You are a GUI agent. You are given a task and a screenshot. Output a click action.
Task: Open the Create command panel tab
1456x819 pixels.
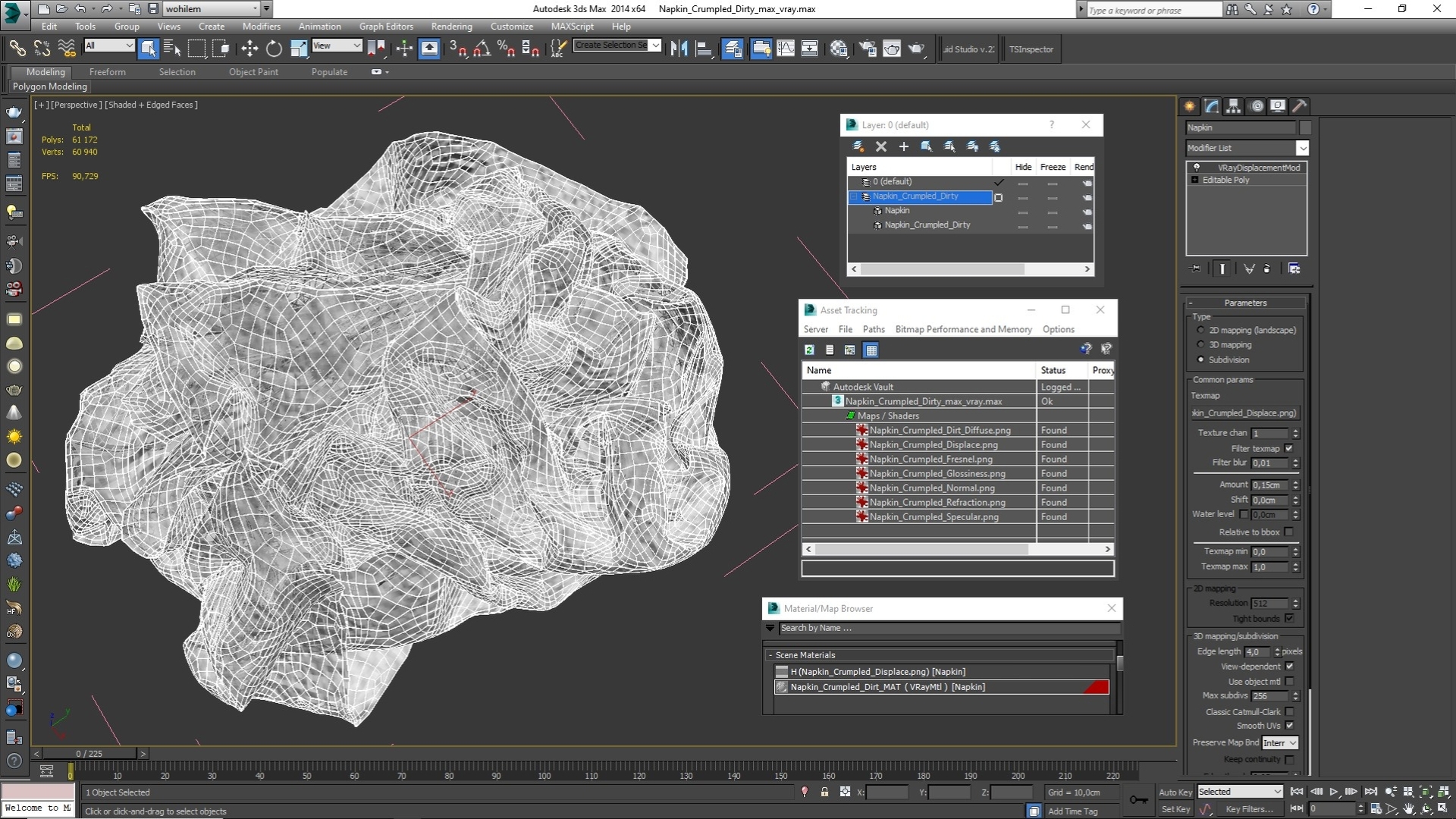click(1189, 106)
